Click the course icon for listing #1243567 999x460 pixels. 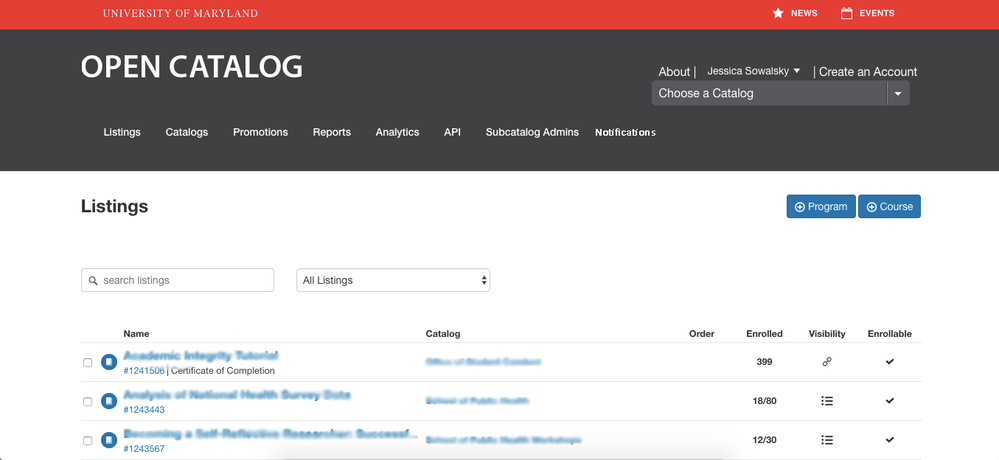(x=109, y=440)
